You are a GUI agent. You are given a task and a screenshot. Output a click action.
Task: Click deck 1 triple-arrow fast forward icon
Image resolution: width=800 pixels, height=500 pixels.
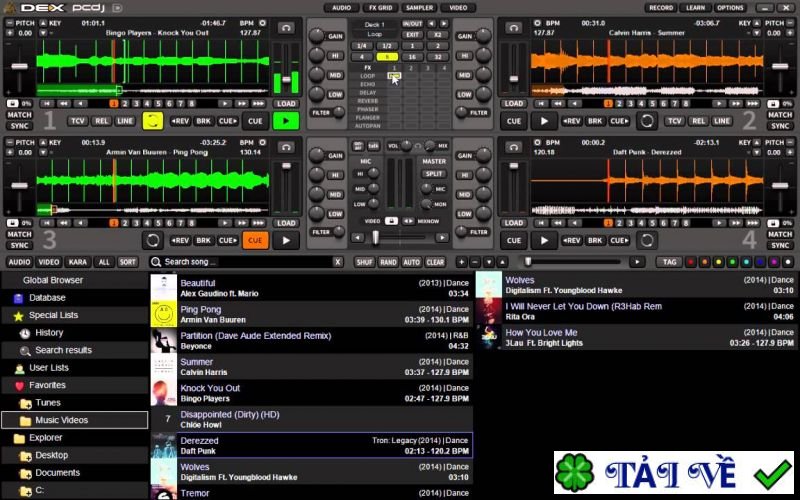click(258, 104)
